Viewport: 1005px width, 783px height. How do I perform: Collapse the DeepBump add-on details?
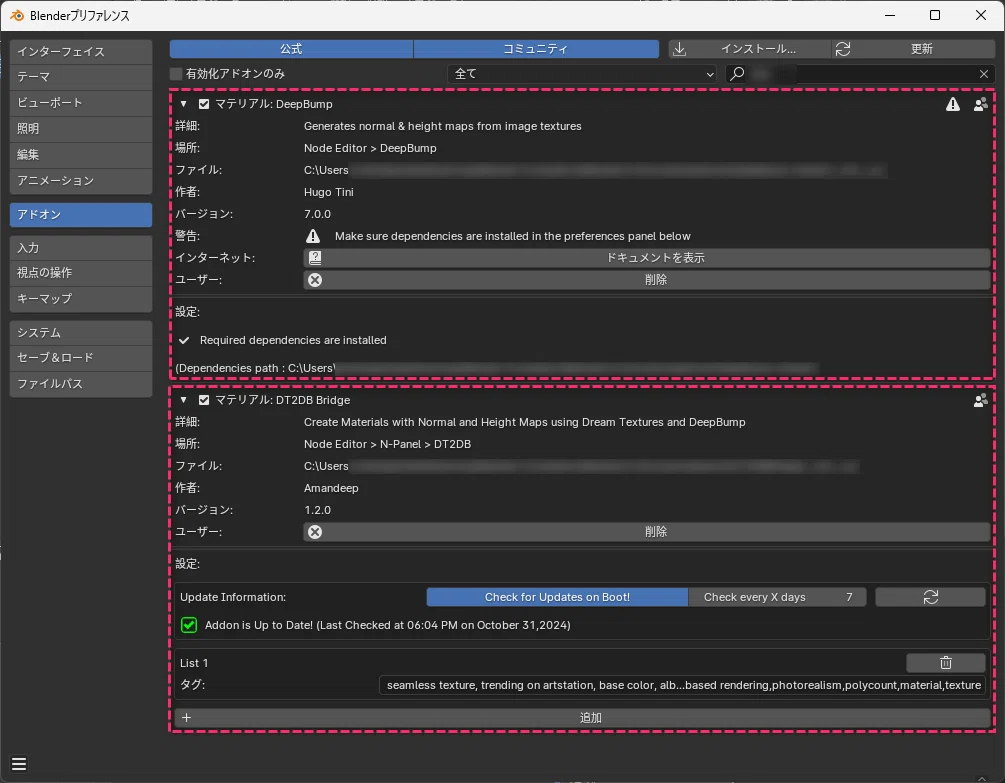184,104
